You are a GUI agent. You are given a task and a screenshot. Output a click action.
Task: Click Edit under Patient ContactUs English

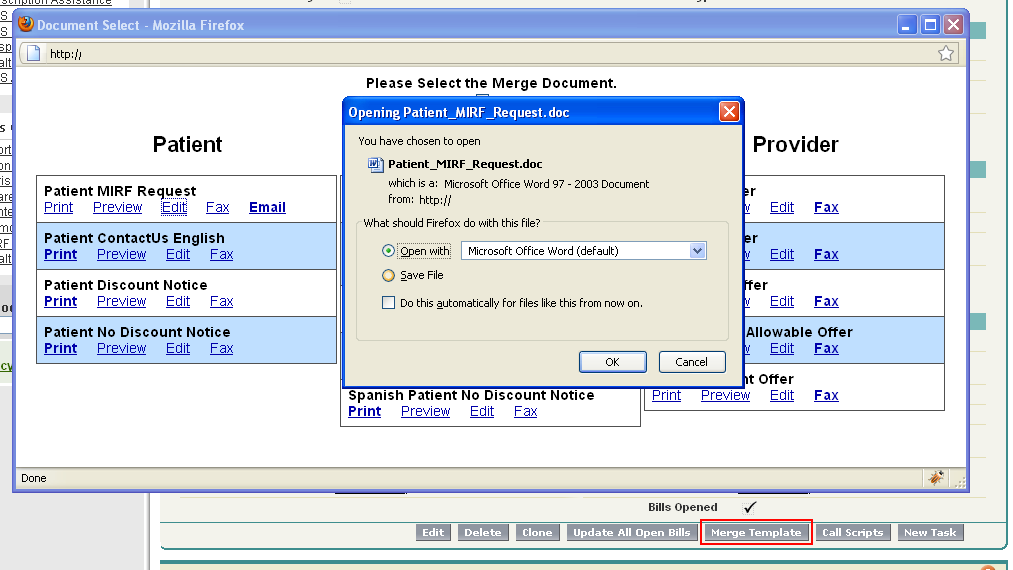tap(178, 255)
